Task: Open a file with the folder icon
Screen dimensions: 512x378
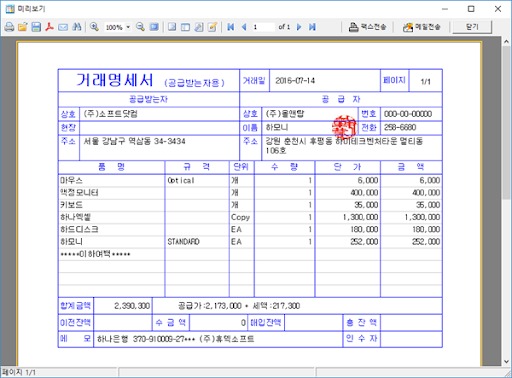Action: 22,27
